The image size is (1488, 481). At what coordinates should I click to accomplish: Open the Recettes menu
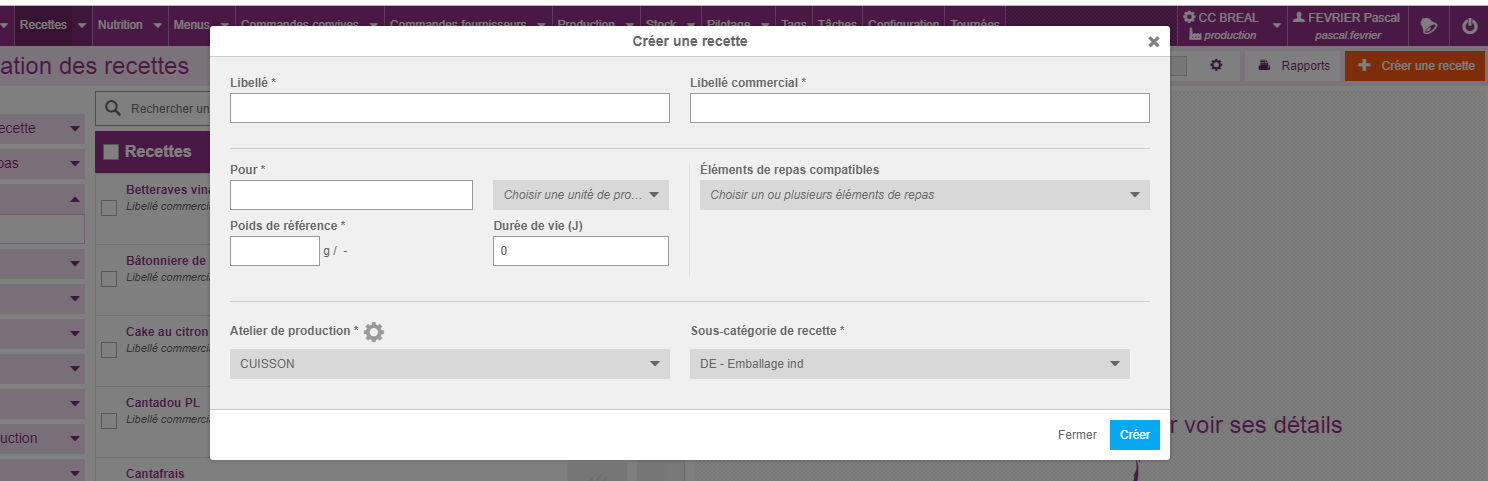point(43,24)
